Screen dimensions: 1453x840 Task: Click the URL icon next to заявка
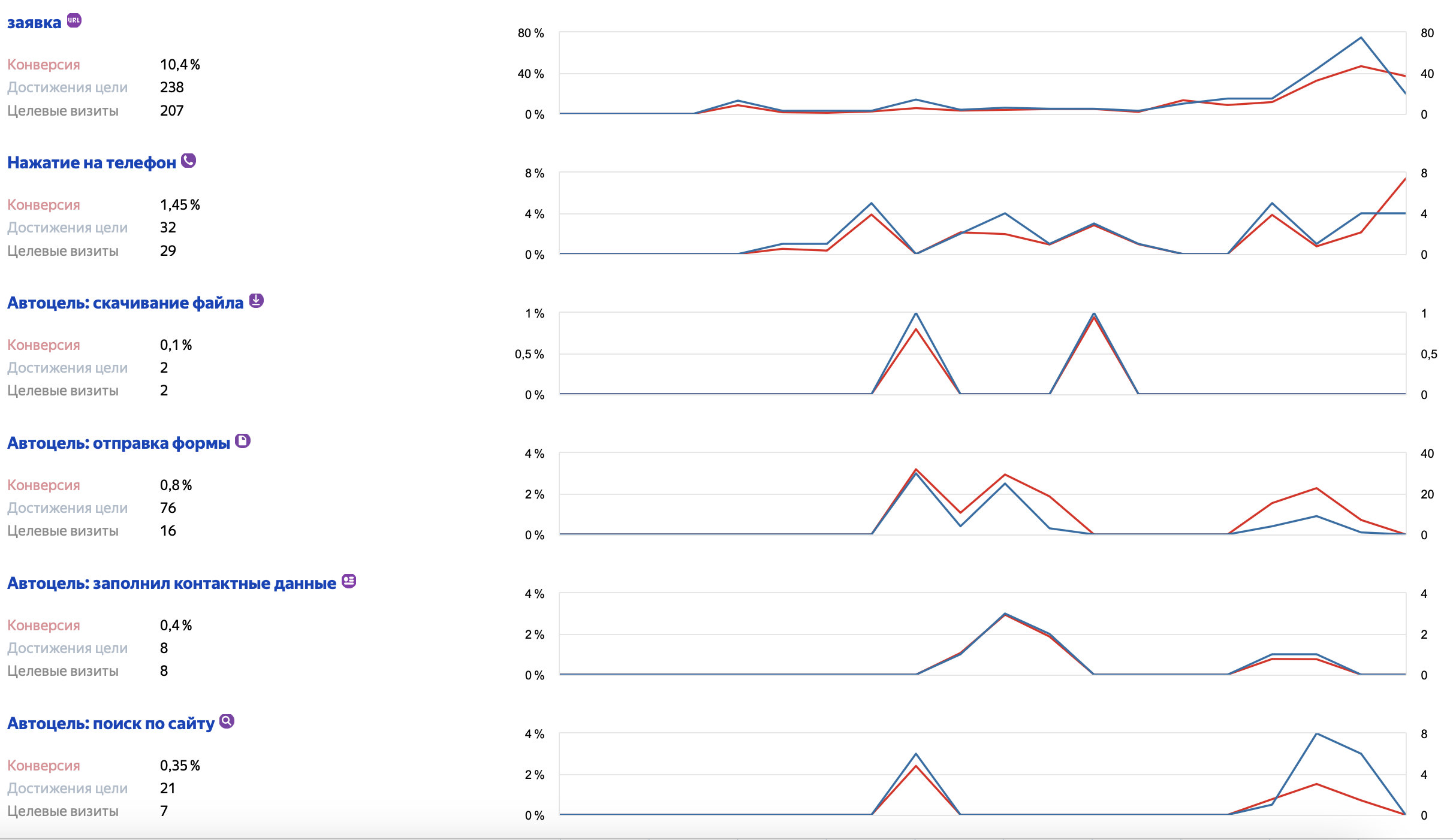pyautogui.click(x=74, y=20)
